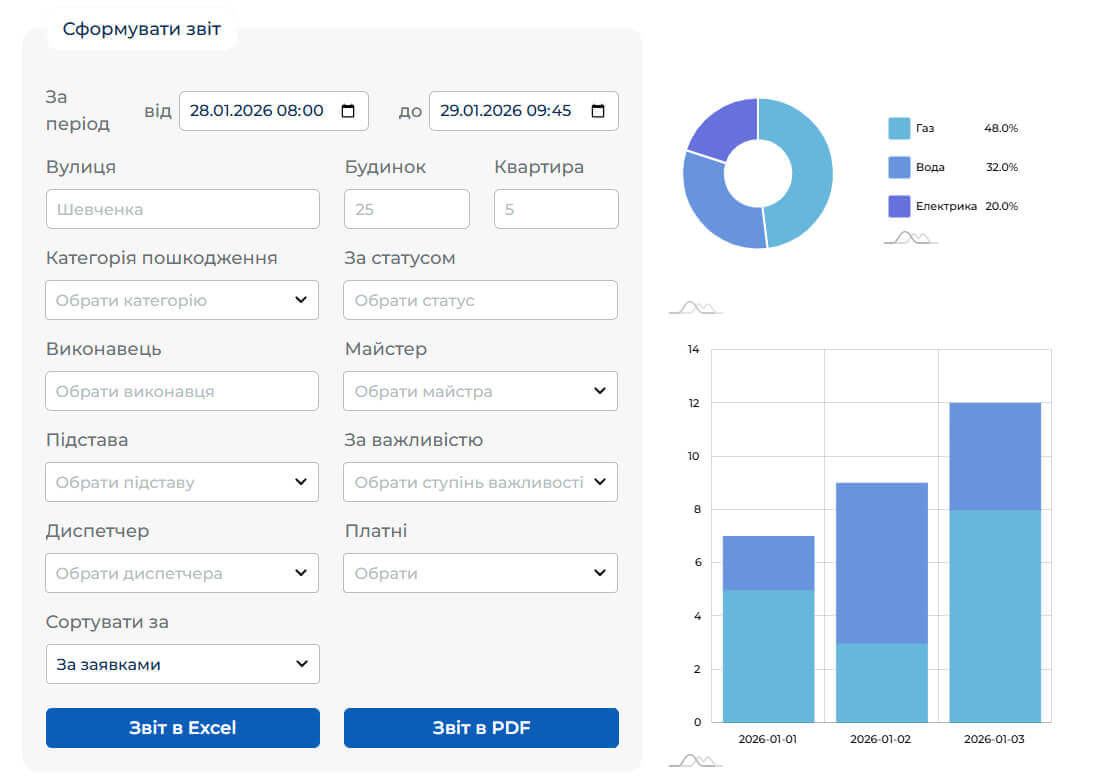
Task: Open calendar picker in start date field
Action: pyautogui.click(x=348, y=111)
